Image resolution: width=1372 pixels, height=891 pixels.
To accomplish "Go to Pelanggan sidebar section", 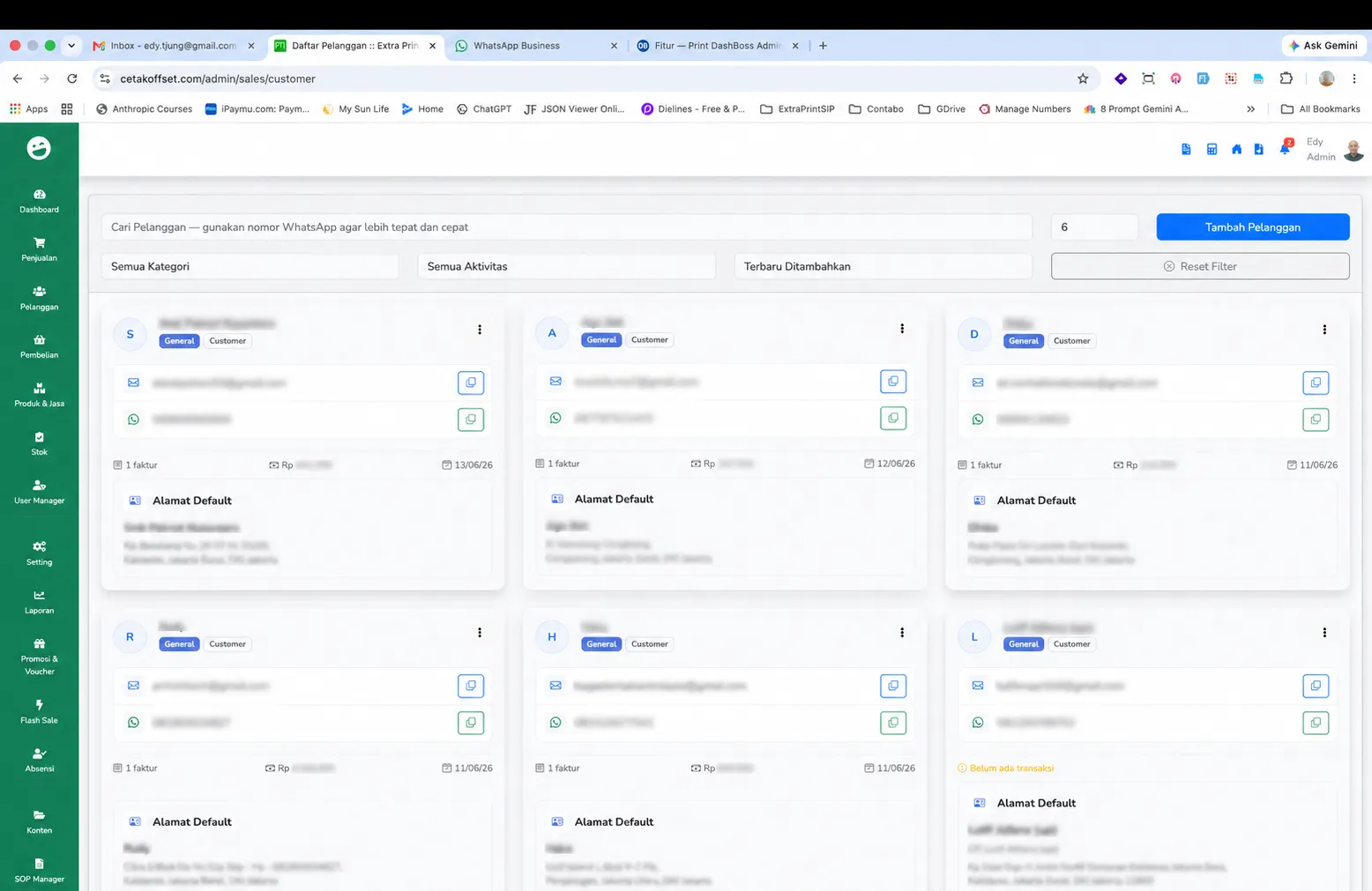I will tap(39, 298).
